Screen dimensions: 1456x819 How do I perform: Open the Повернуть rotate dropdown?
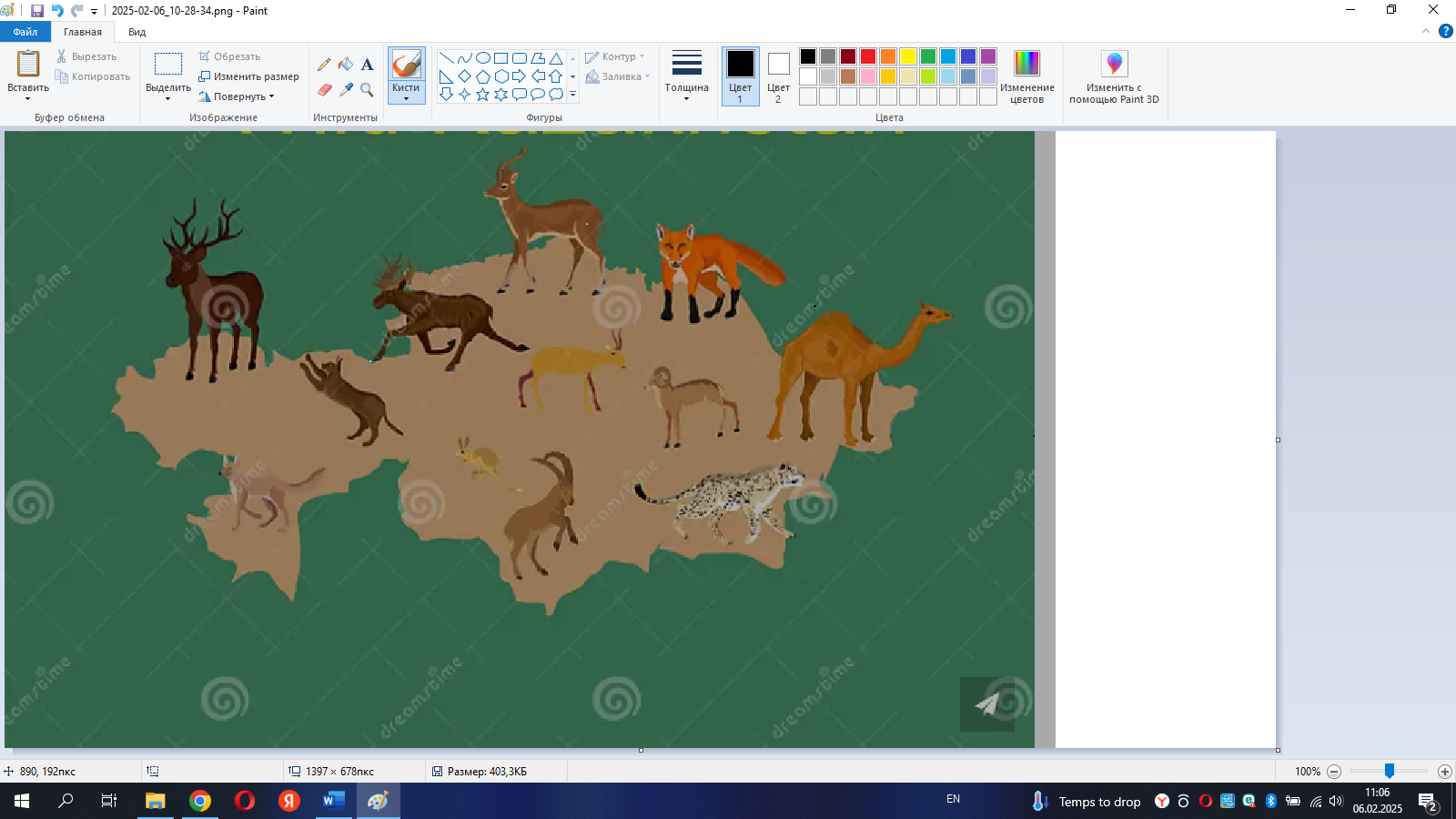[236, 96]
